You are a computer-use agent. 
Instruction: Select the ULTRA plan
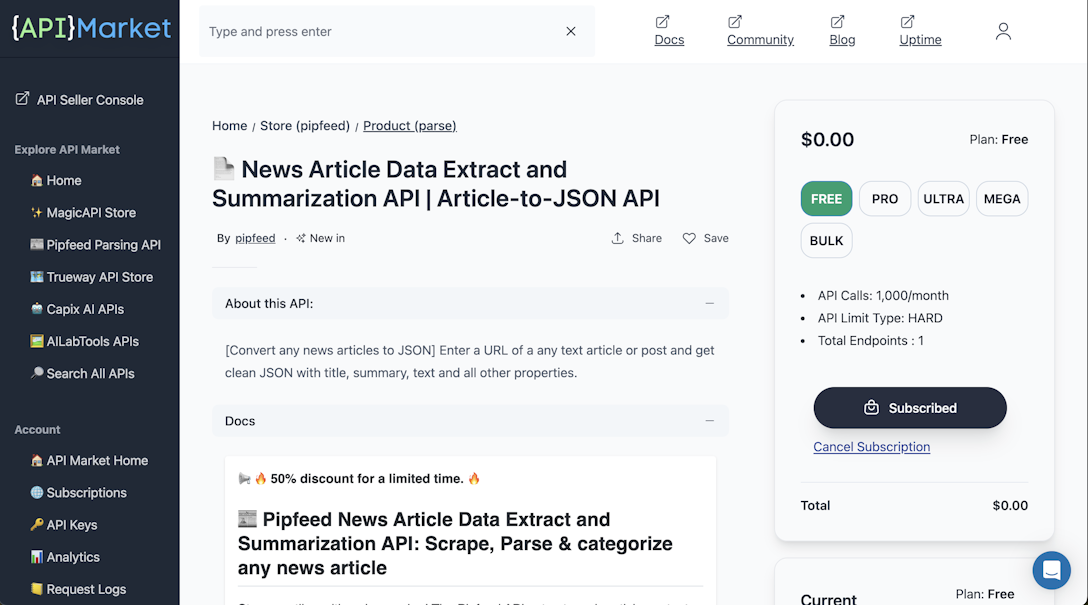[943, 198]
